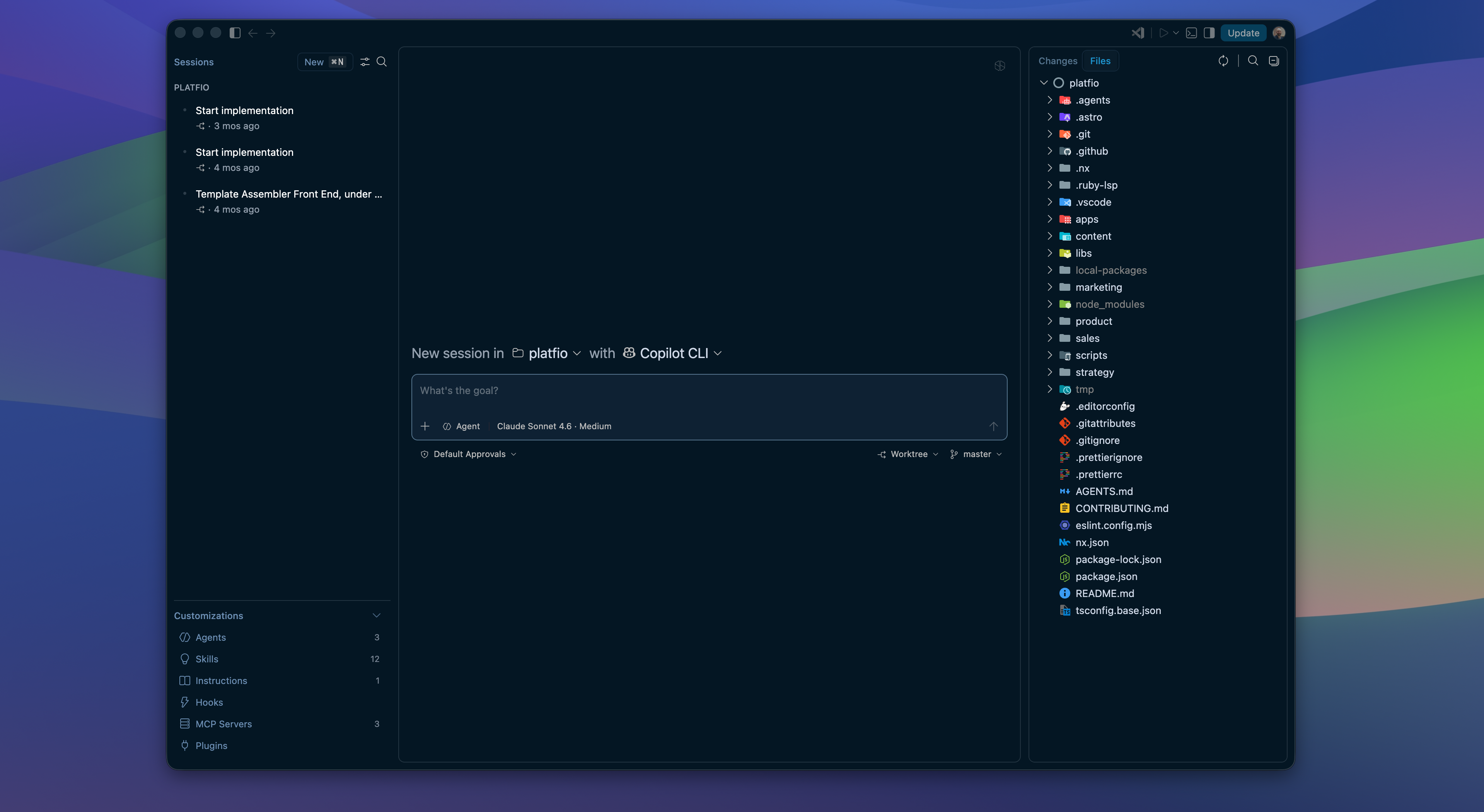Collapse the Customizations section
This screenshot has width=1484, height=812.
click(376, 616)
